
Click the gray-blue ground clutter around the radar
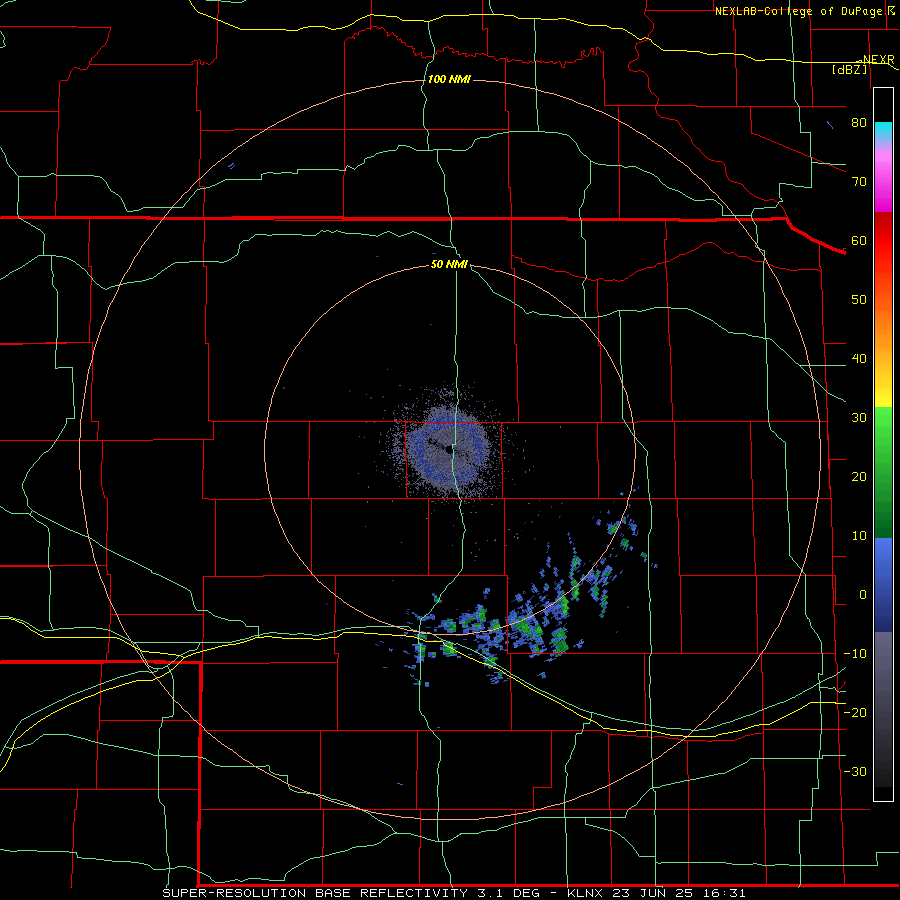(448, 451)
